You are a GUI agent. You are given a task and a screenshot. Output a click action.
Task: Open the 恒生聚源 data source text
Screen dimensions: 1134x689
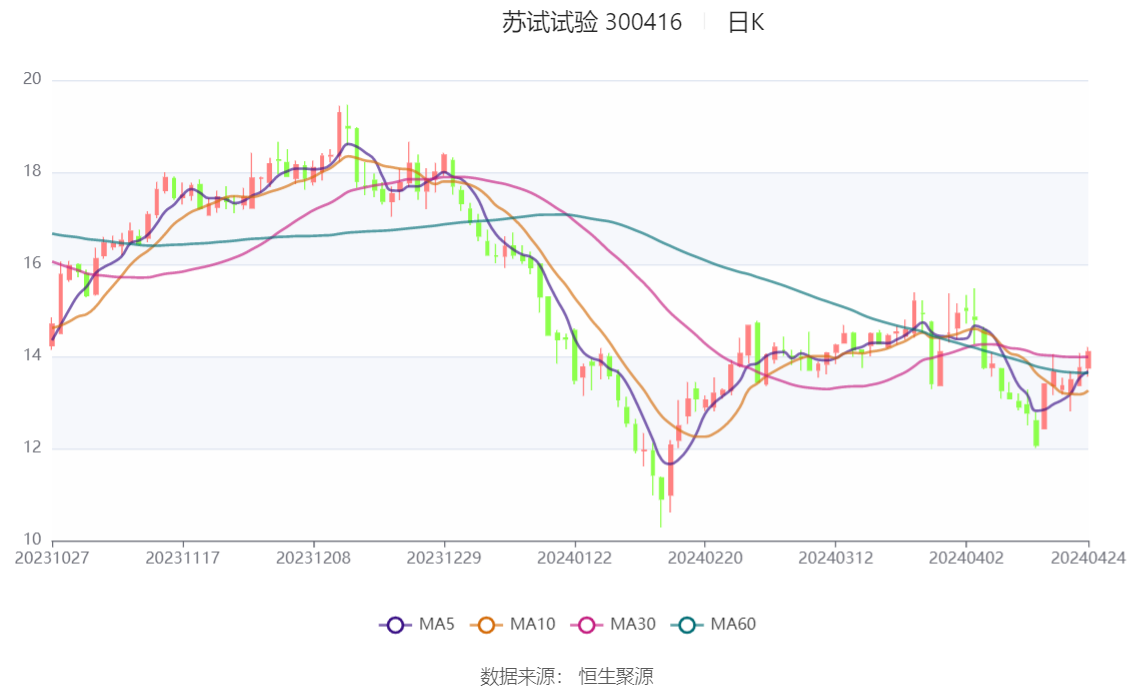pos(616,677)
